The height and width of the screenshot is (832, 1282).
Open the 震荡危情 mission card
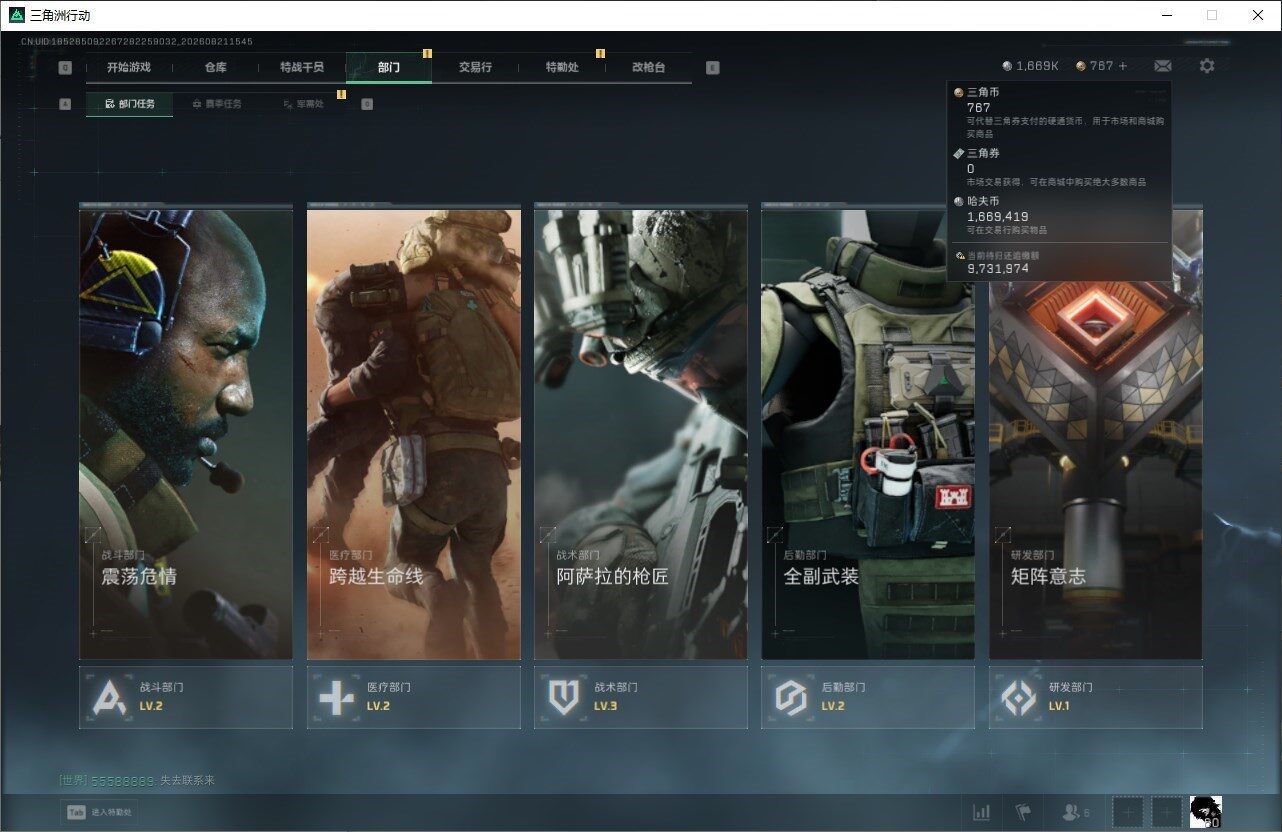186,433
